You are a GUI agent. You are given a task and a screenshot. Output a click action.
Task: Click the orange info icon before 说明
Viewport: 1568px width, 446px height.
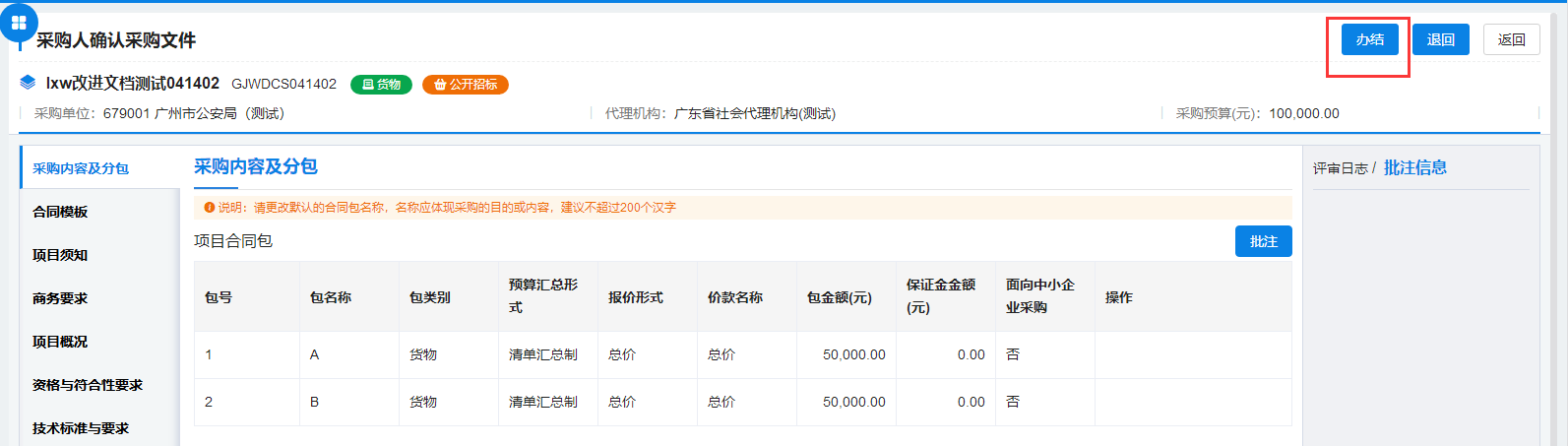tap(209, 208)
